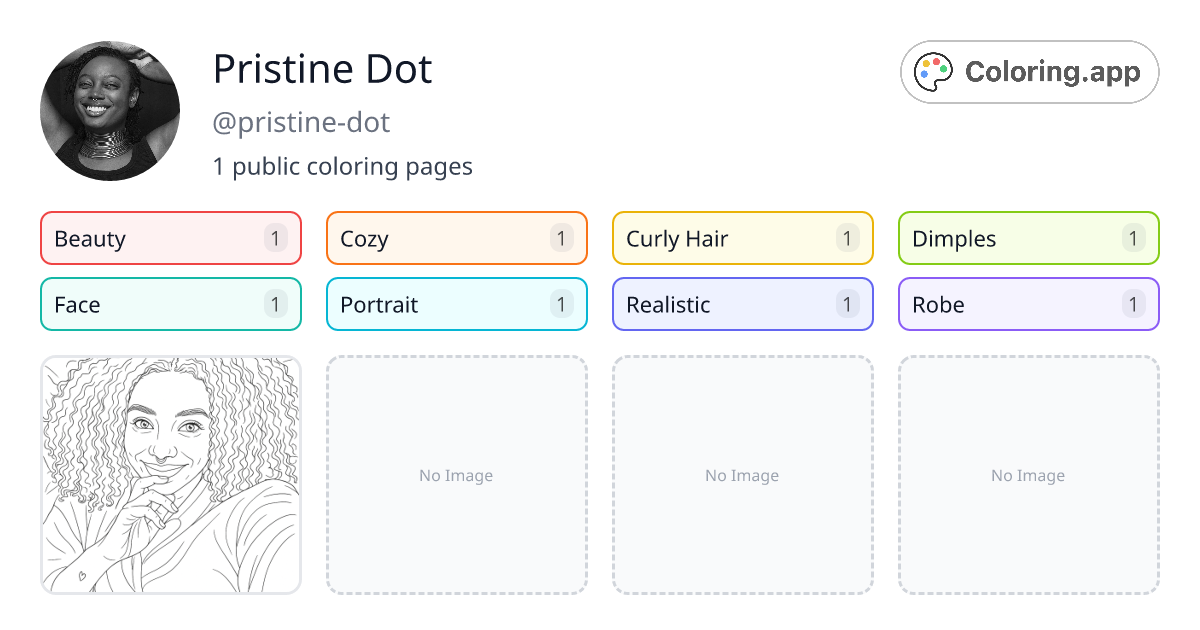Image resolution: width=1200 pixels, height=630 pixels.
Task: Click the count badge on Realistic tag
Action: pyautogui.click(x=847, y=304)
